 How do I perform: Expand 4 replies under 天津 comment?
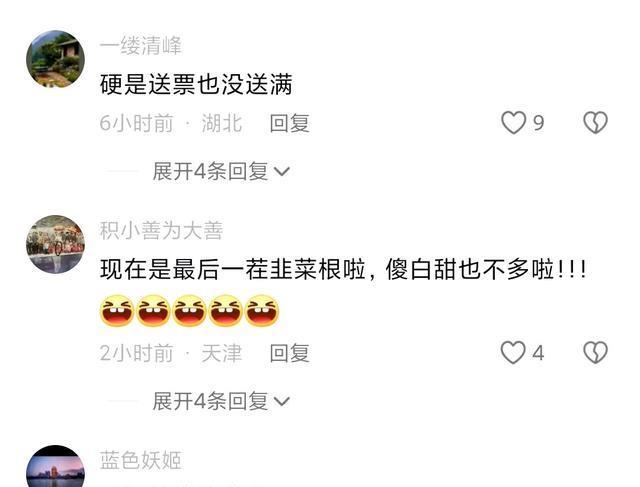coord(221,401)
